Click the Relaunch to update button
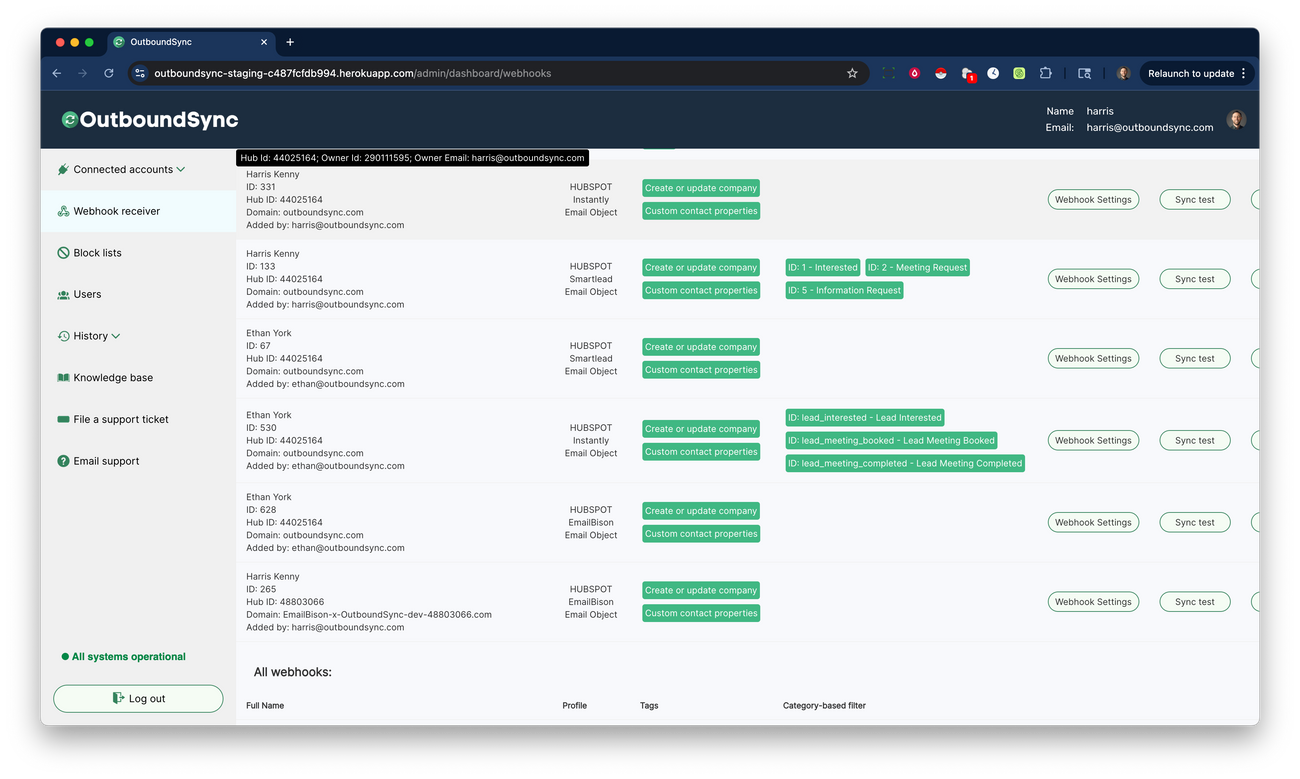The image size is (1300, 779). pos(1192,73)
